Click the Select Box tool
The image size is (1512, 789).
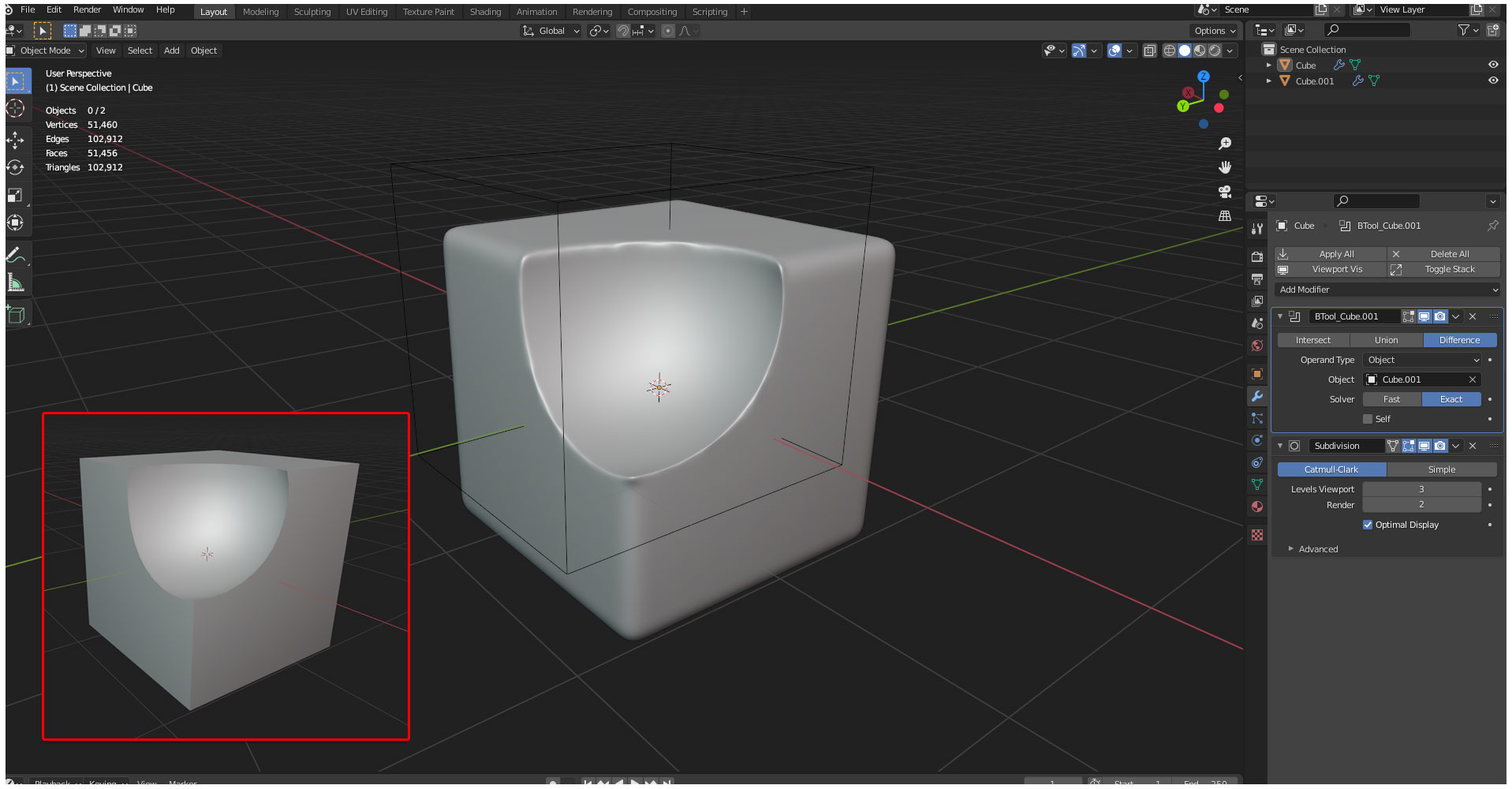coord(16,81)
